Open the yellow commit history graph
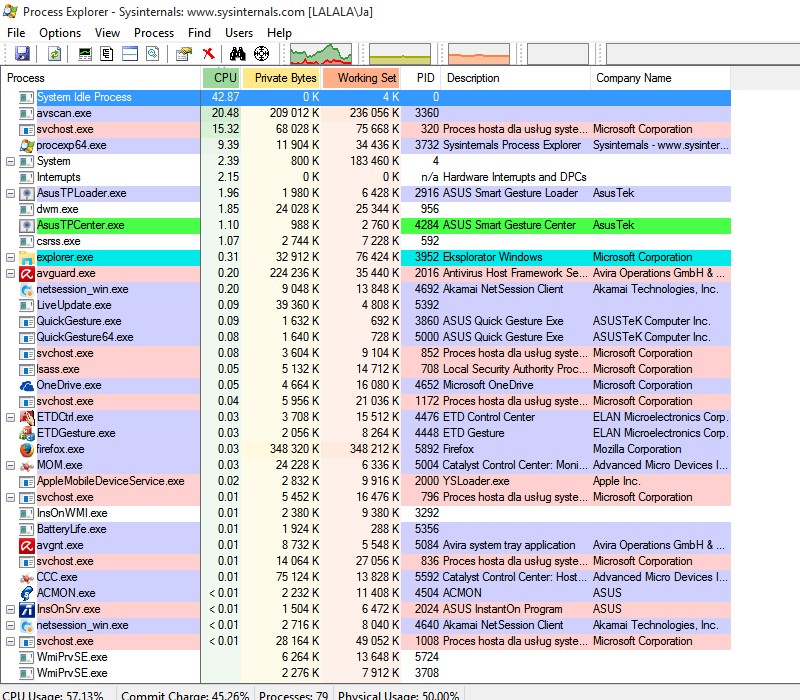 point(400,54)
